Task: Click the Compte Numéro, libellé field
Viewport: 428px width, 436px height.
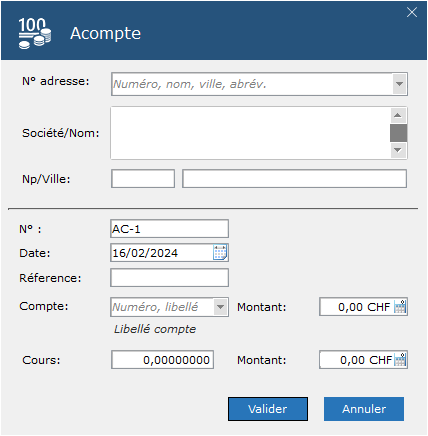Action: pos(162,307)
